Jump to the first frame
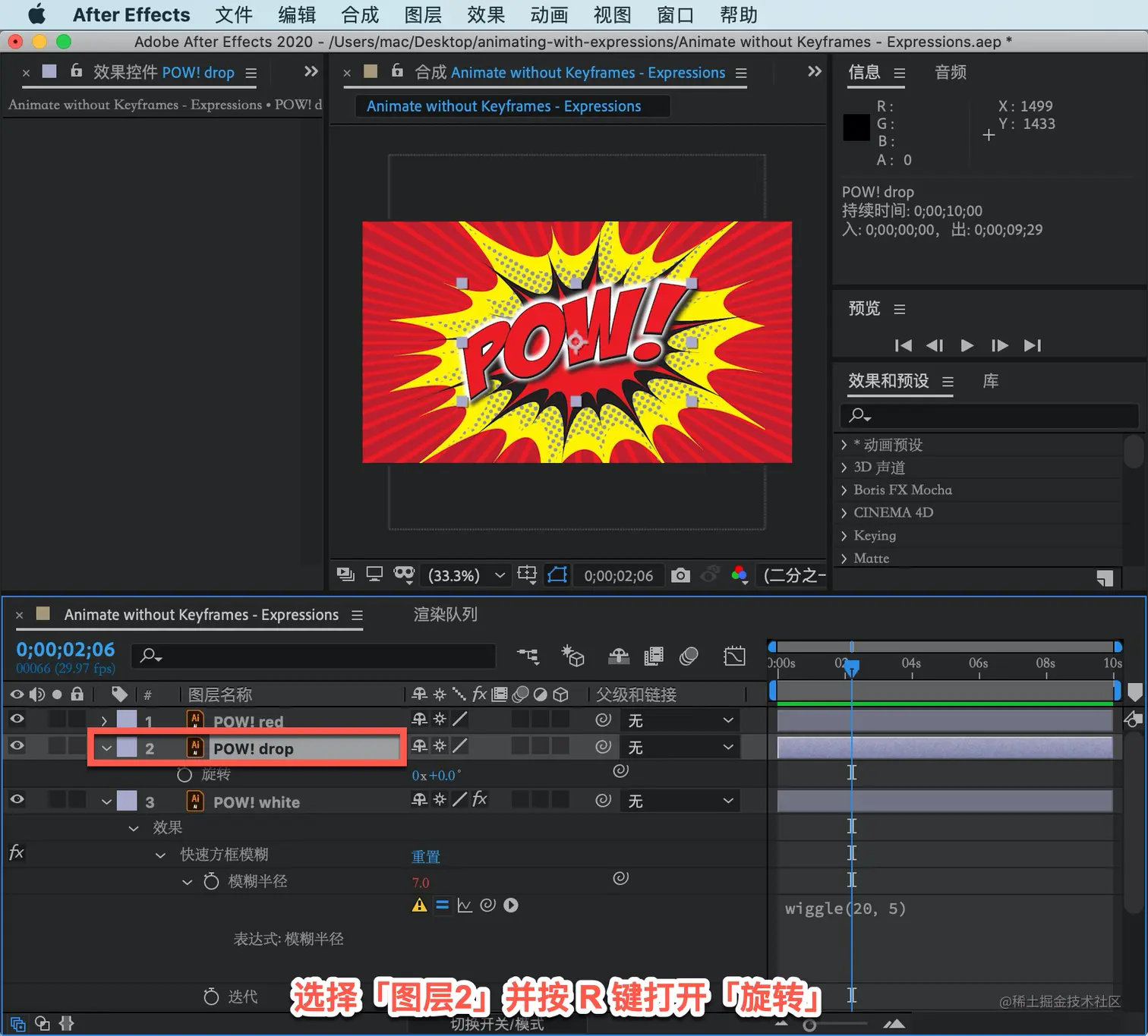The image size is (1148, 1036). point(903,345)
